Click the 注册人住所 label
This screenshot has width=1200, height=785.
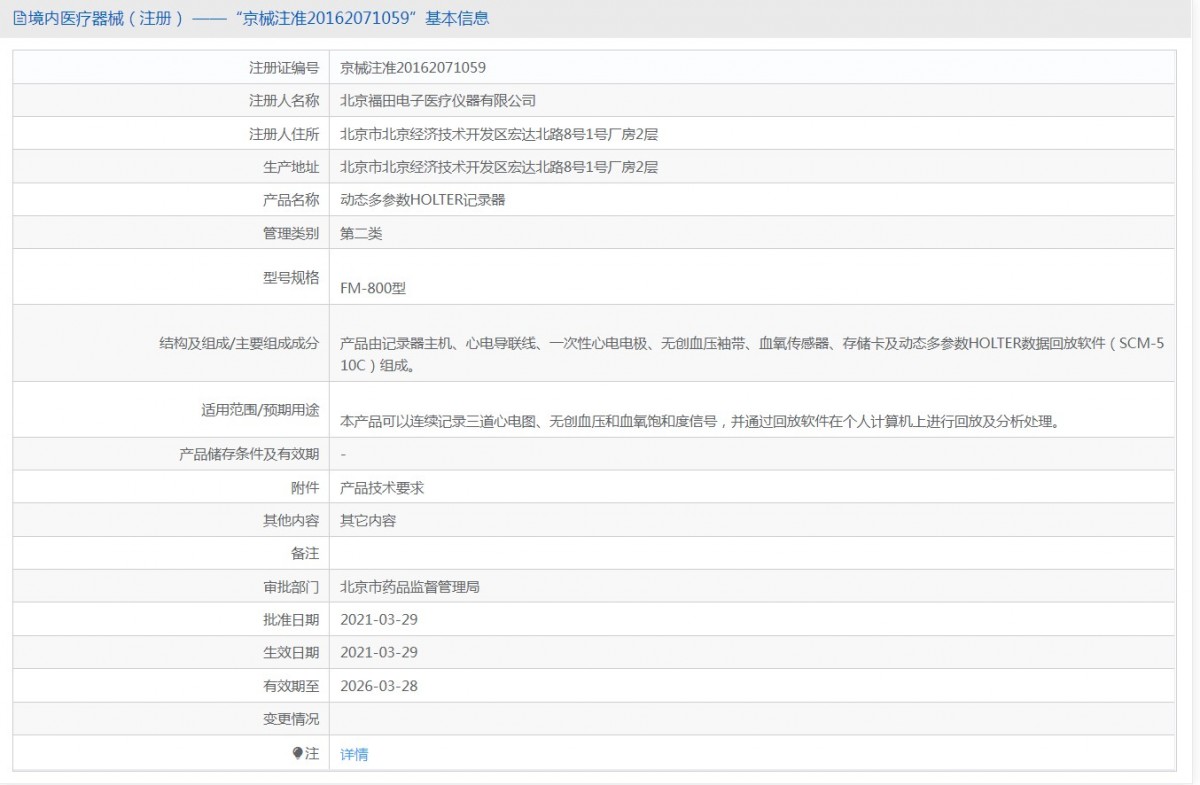pos(284,134)
